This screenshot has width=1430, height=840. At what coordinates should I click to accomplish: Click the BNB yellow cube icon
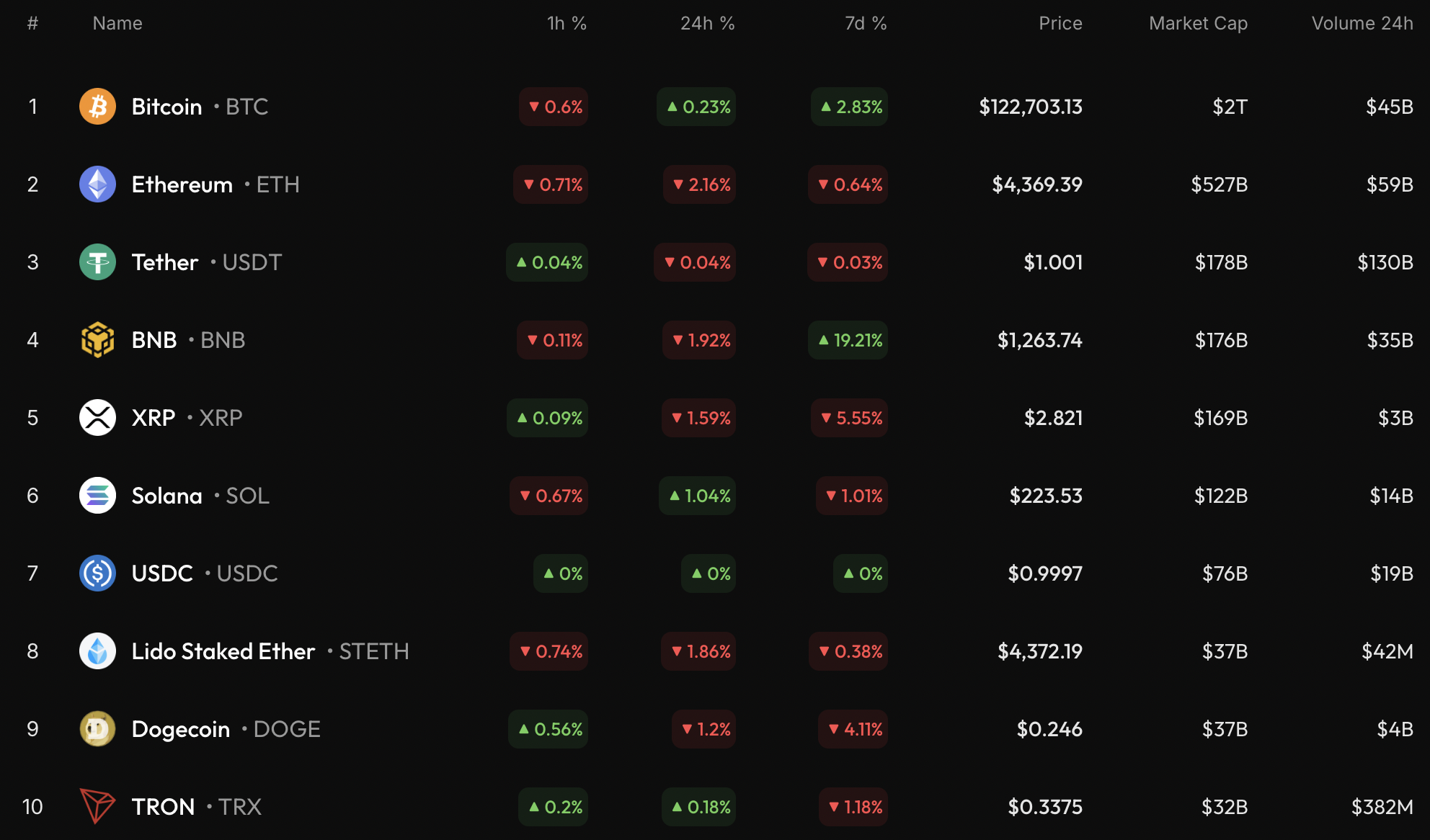click(97, 340)
